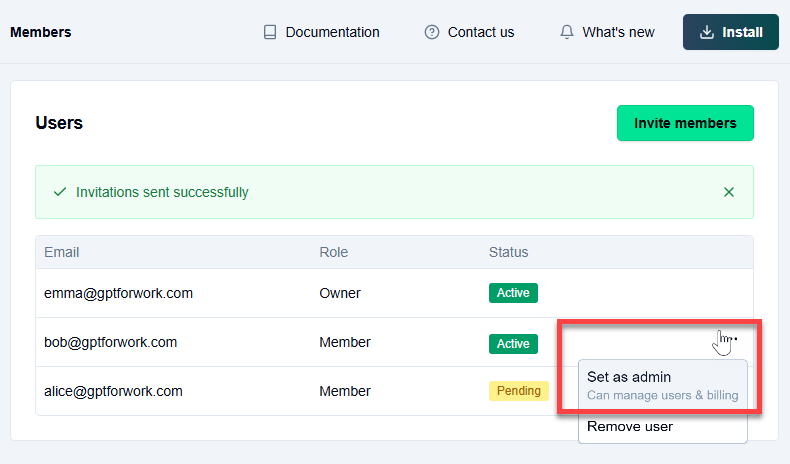
Task: Open the Documentation link text
Action: tap(332, 32)
